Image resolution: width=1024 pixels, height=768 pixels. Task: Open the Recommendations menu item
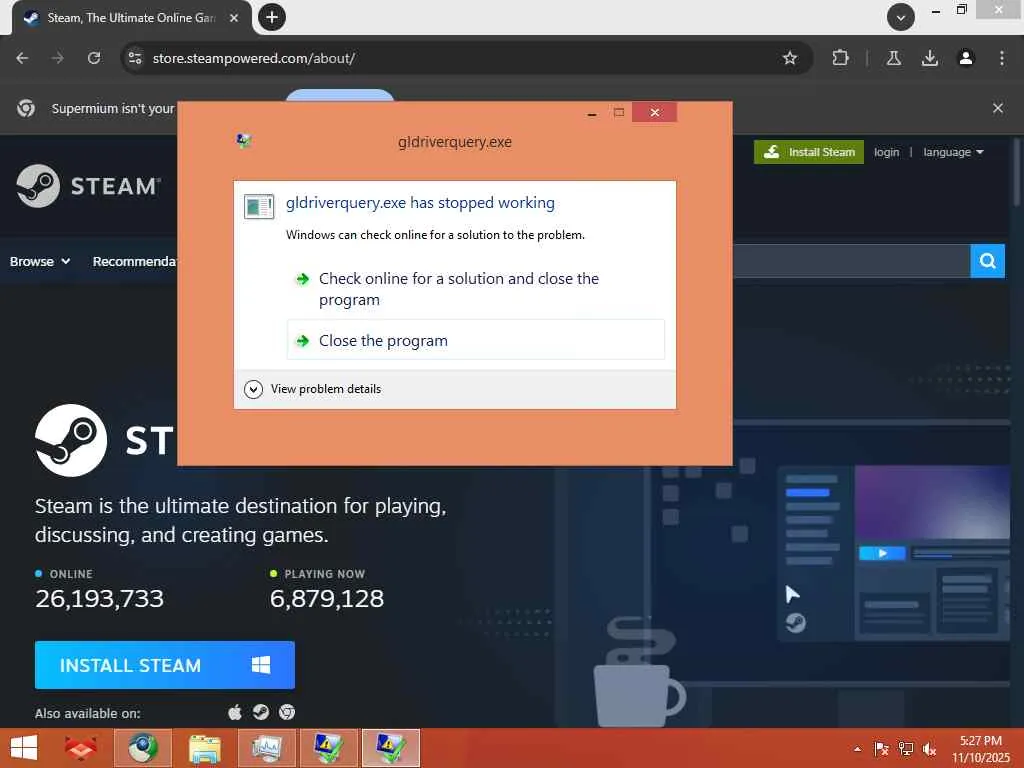click(135, 261)
